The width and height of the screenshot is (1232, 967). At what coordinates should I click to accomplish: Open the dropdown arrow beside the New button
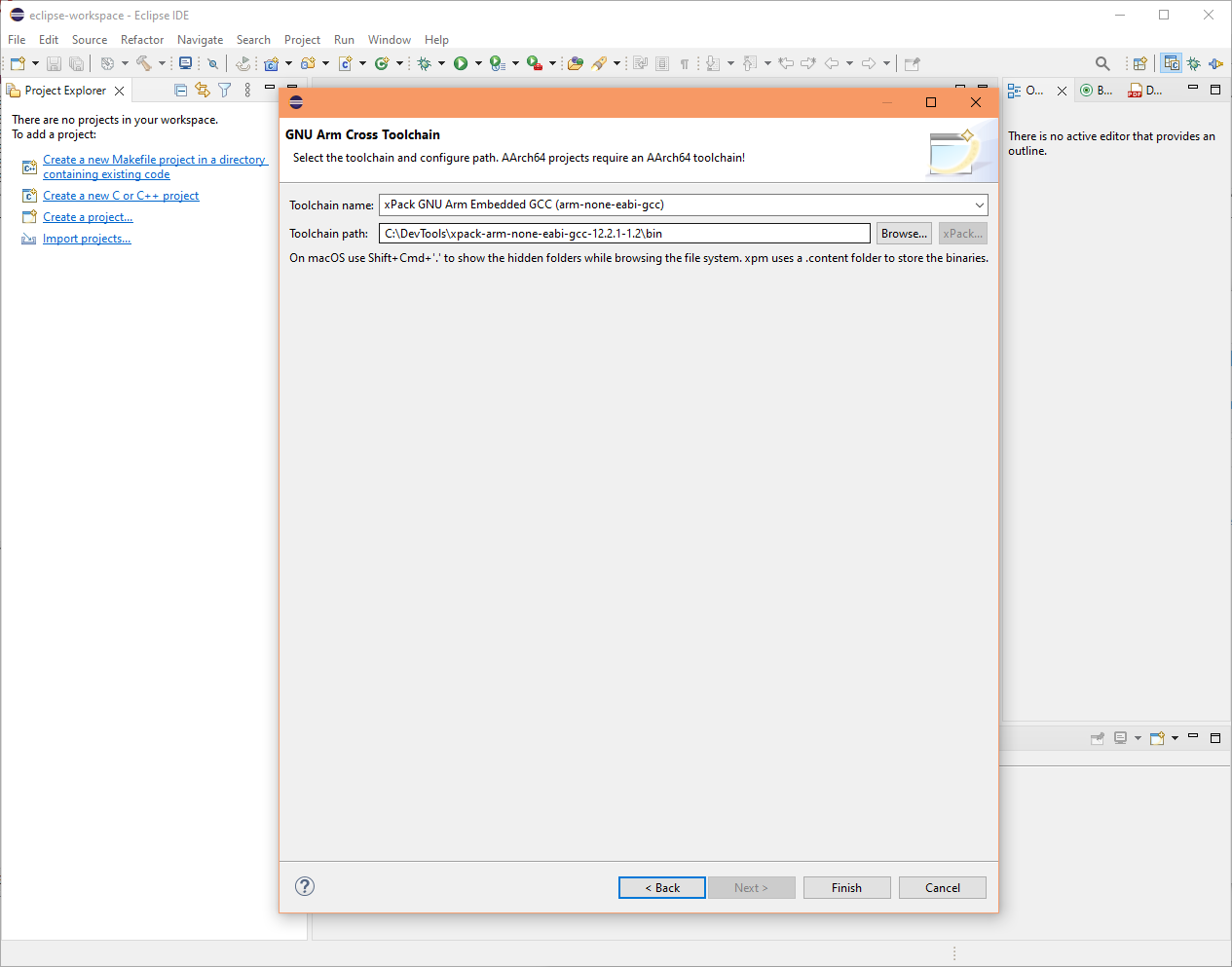coord(36,63)
